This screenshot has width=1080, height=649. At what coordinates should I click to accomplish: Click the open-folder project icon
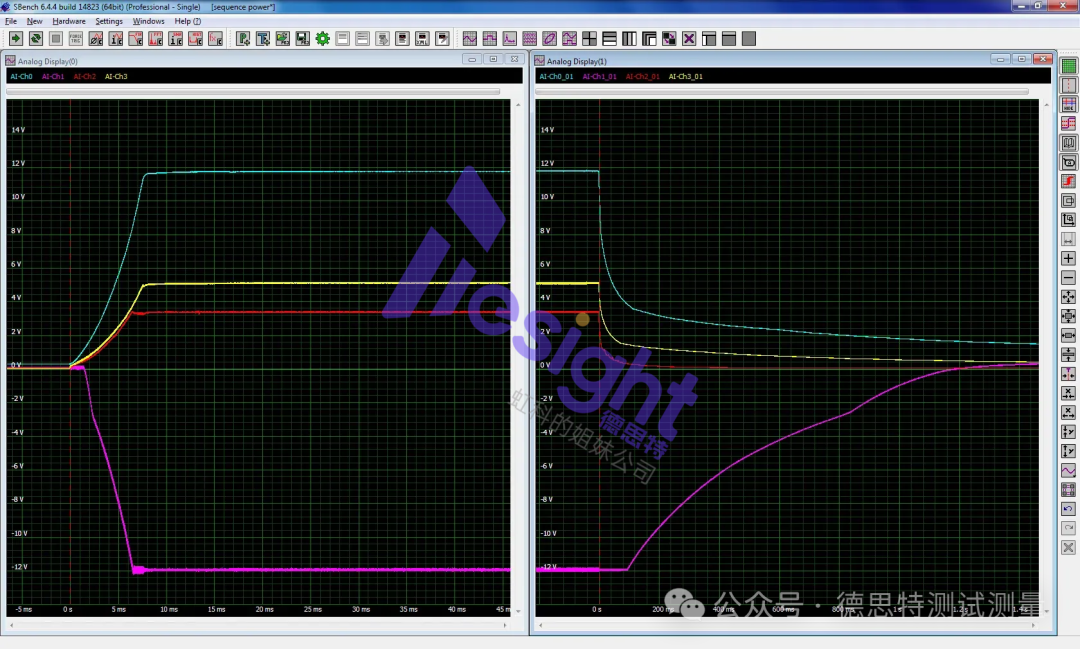pos(283,39)
